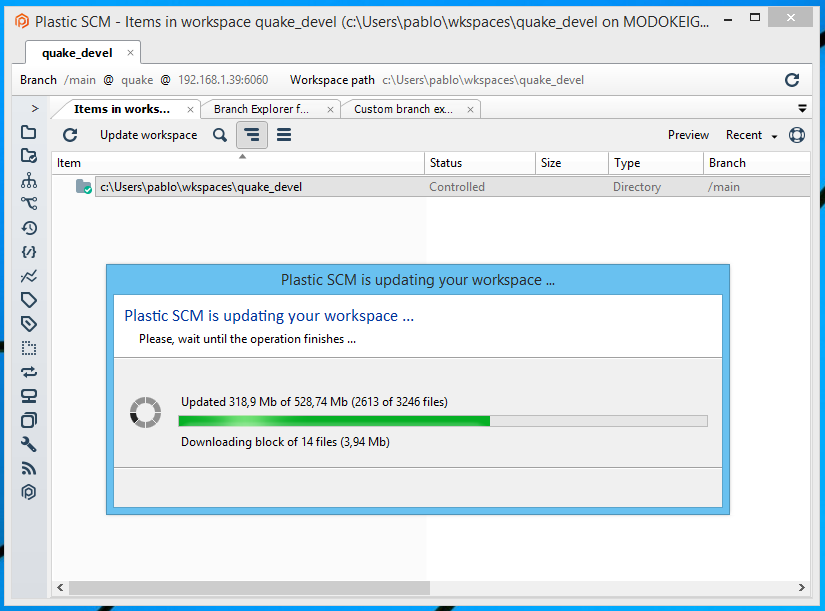
Task: Click the curly braces sidebar icon
Action: click(28, 252)
